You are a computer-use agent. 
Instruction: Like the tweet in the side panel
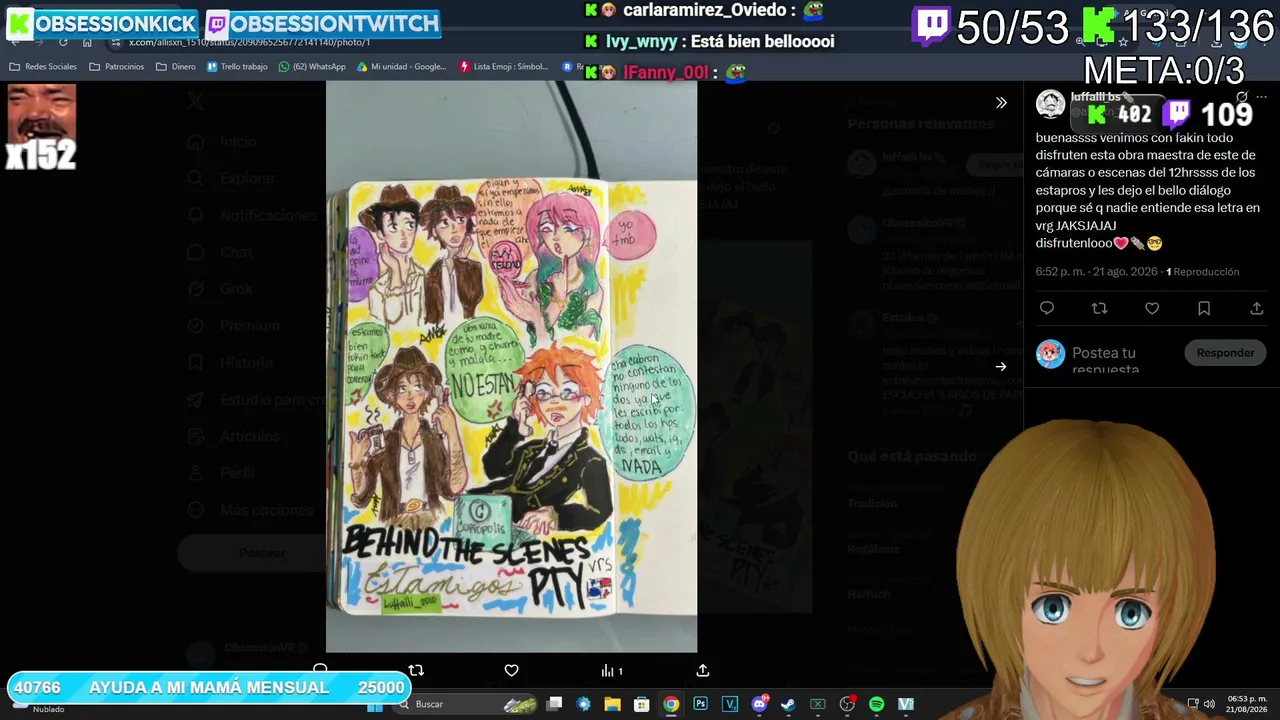point(1152,309)
